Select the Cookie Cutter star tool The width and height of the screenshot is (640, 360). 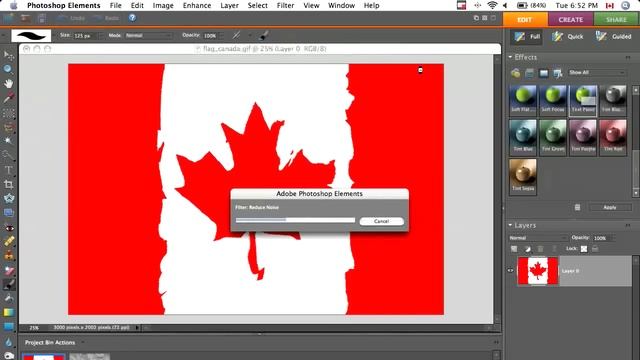pyautogui.click(x=8, y=198)
